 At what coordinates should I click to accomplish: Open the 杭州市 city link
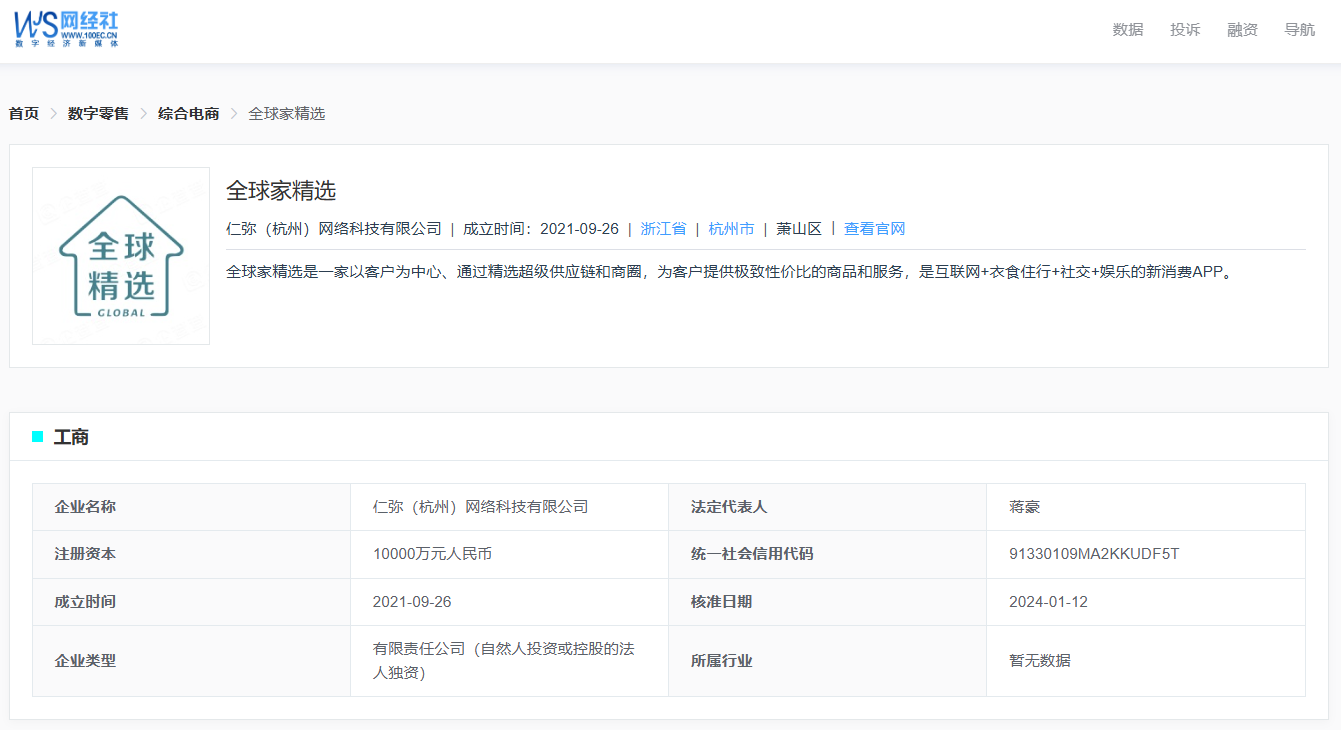(x=731, y=229)
